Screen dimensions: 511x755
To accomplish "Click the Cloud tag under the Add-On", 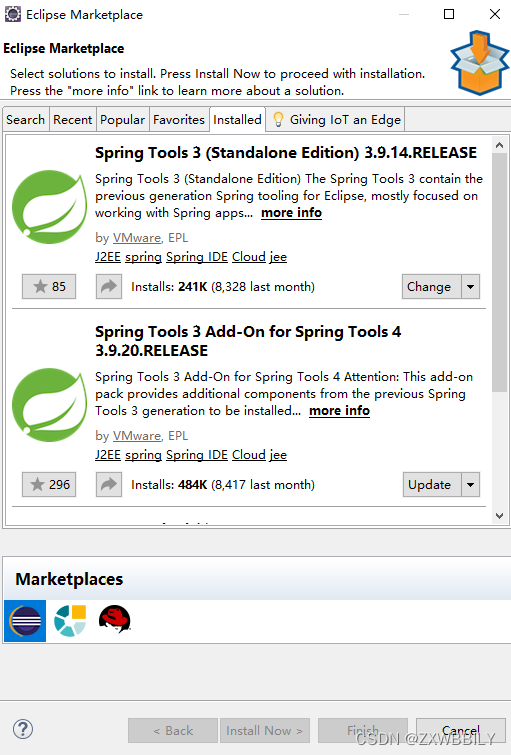I will (x=249, y=455).
